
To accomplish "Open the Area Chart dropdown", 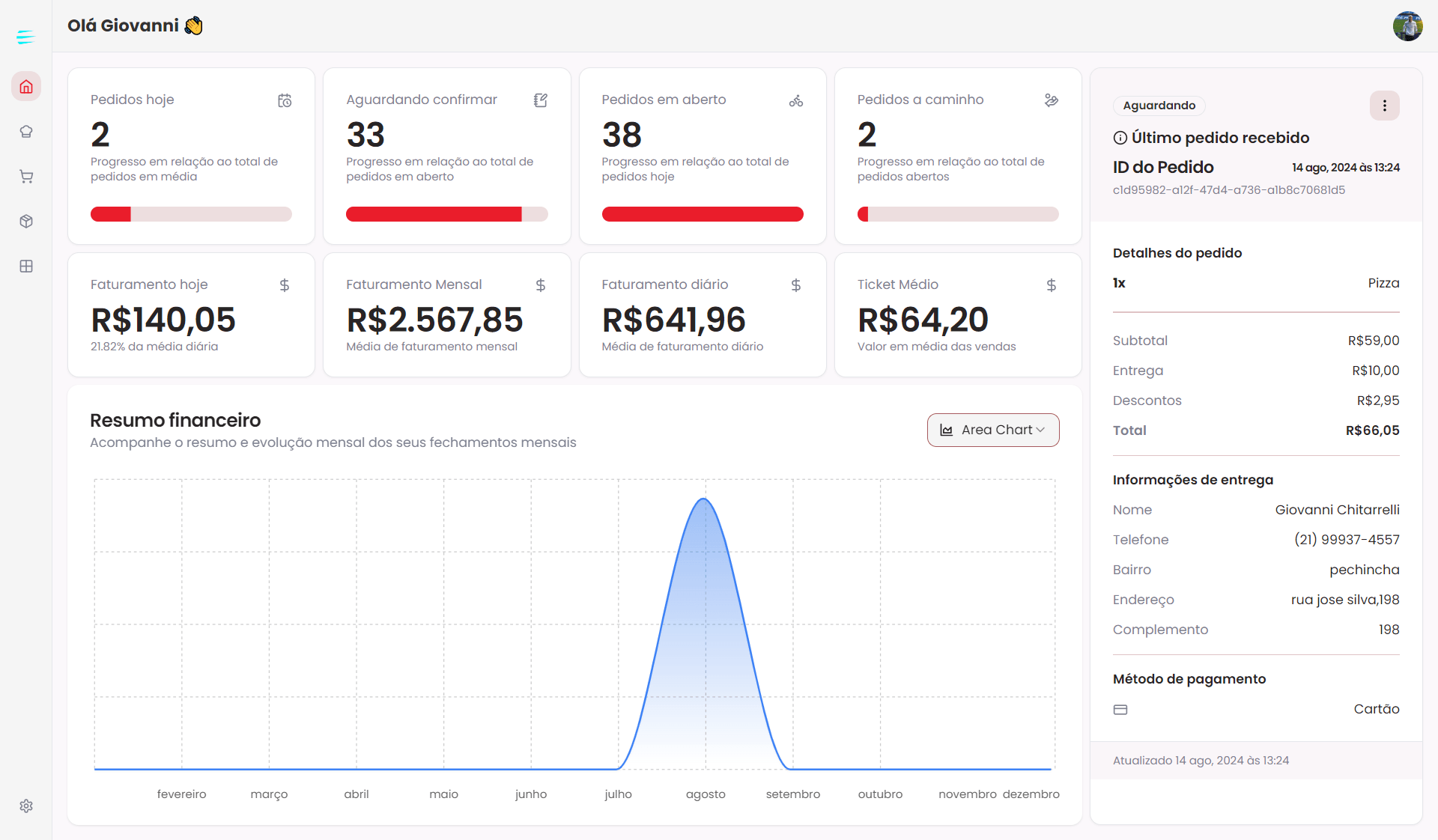I will pyautogui.click(x=993, y=430).
